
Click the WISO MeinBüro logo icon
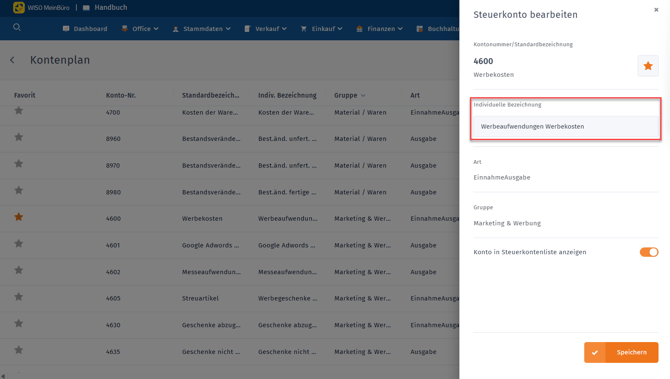tap(18, 7)
